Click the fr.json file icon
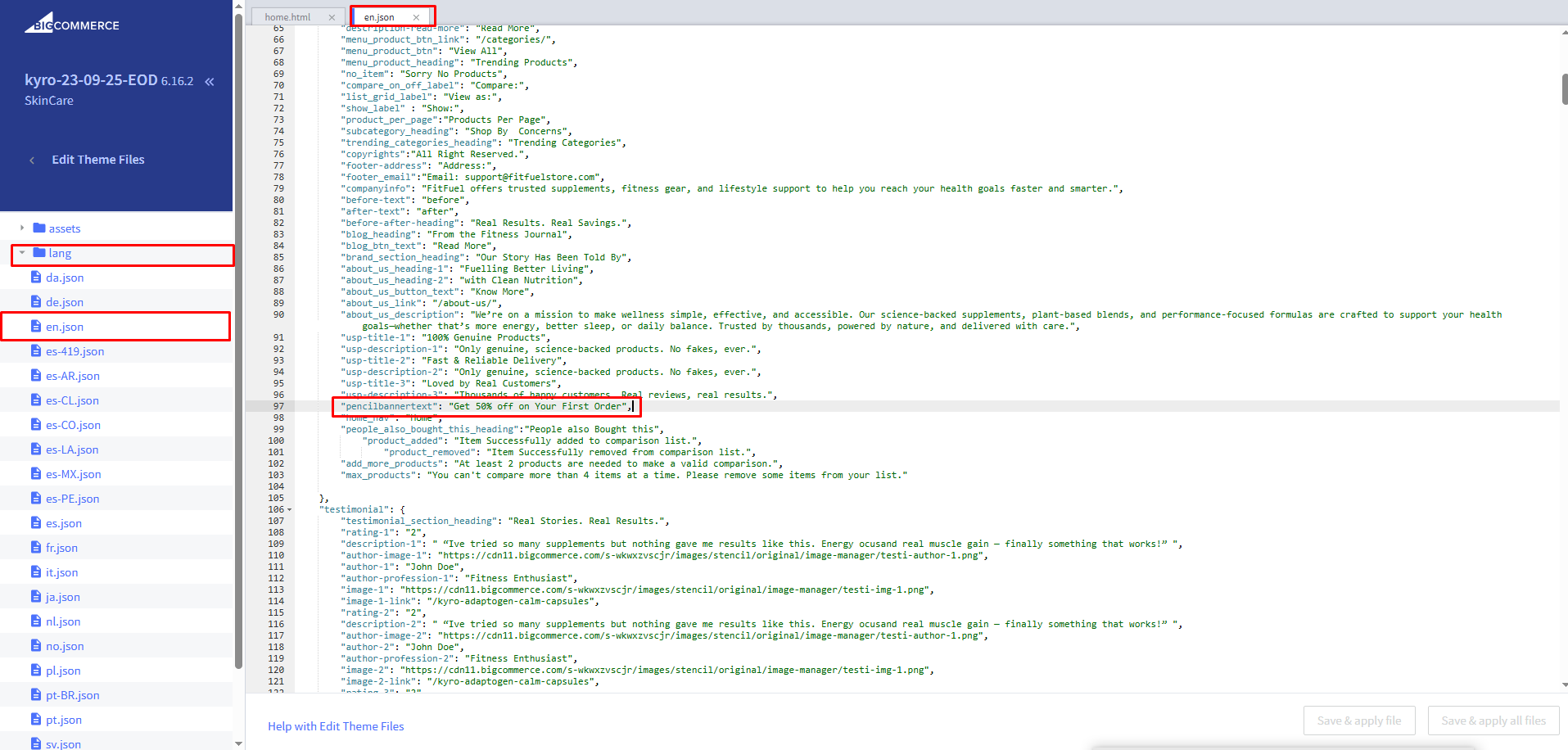The image size is (1568, 750). [36, 548]
